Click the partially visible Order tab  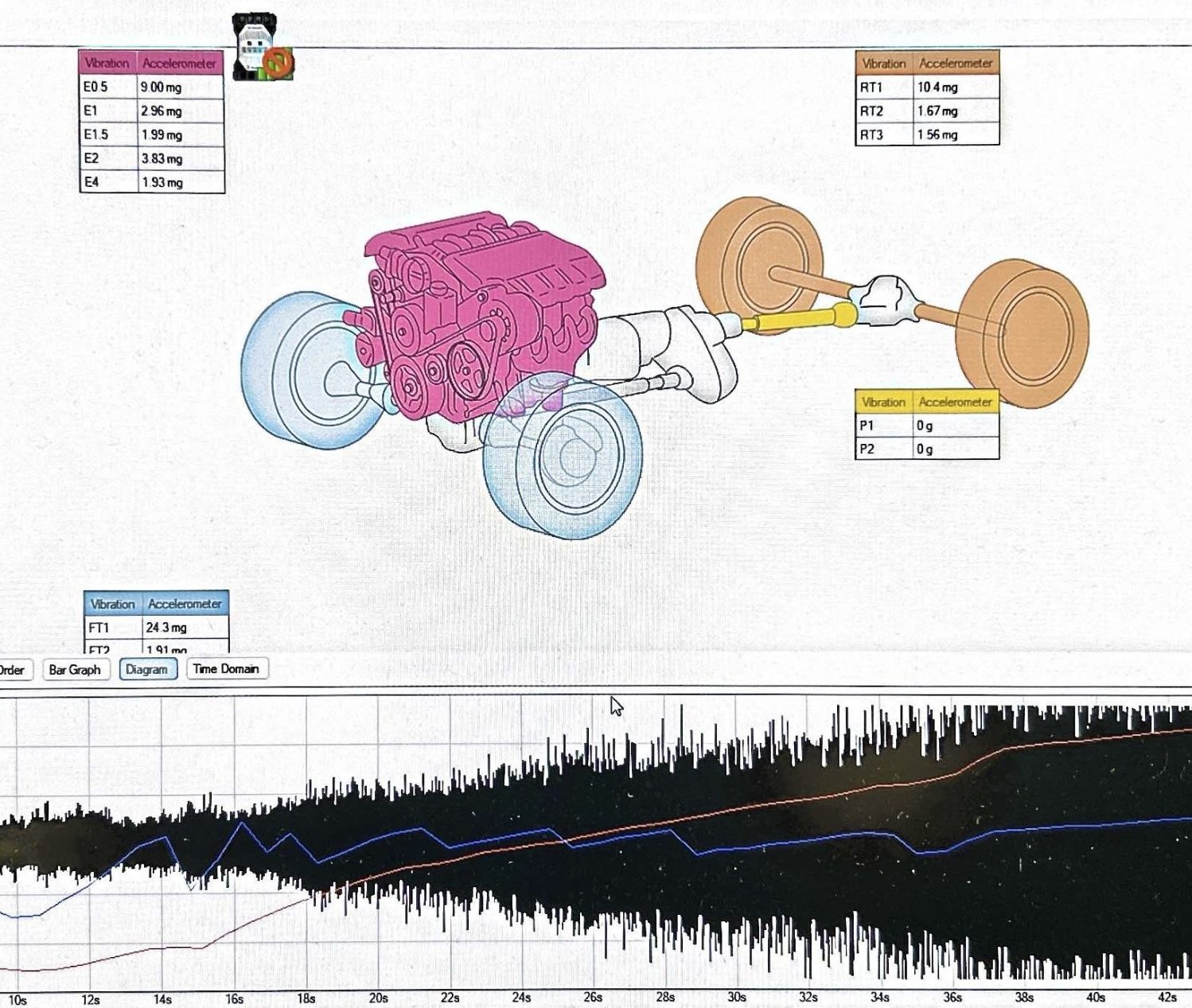13,669
